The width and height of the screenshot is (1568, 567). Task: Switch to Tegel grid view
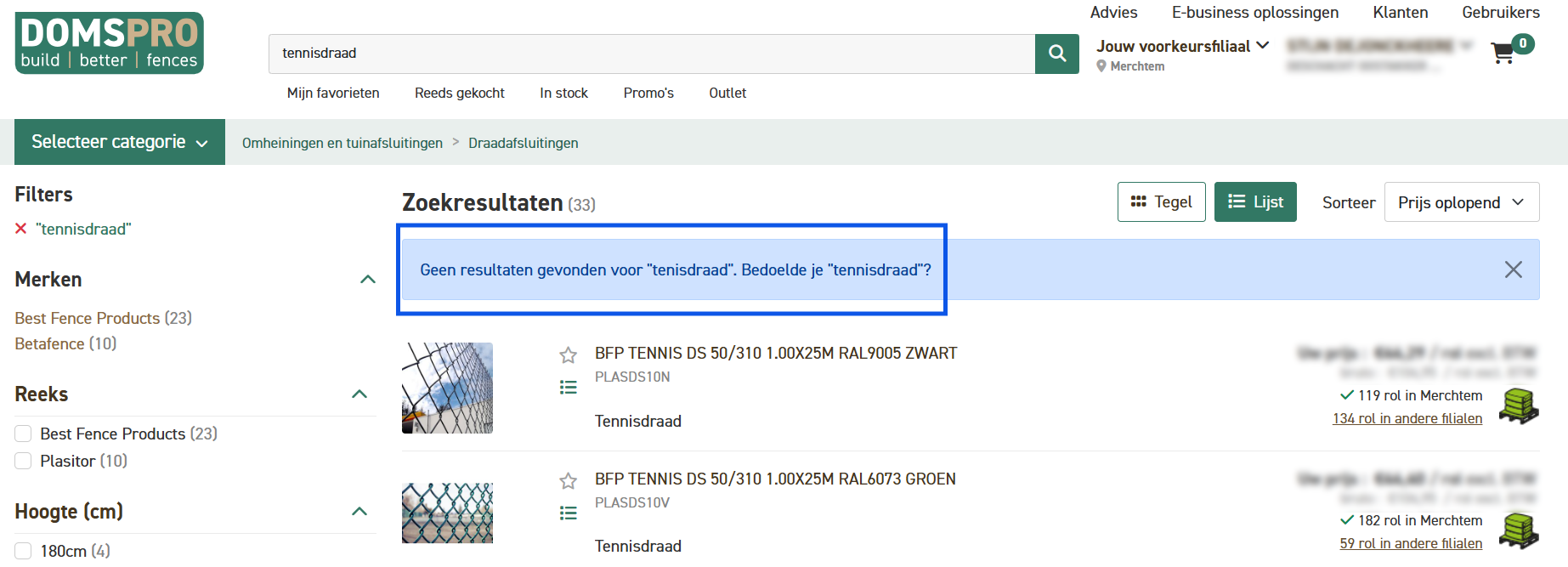click(1162, 202)
